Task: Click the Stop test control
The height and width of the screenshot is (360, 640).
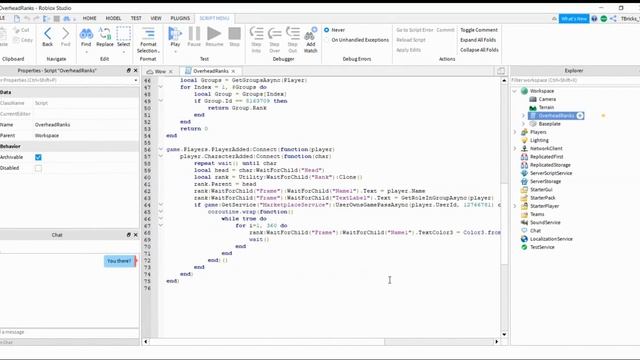Action: [x=234, y=34]
